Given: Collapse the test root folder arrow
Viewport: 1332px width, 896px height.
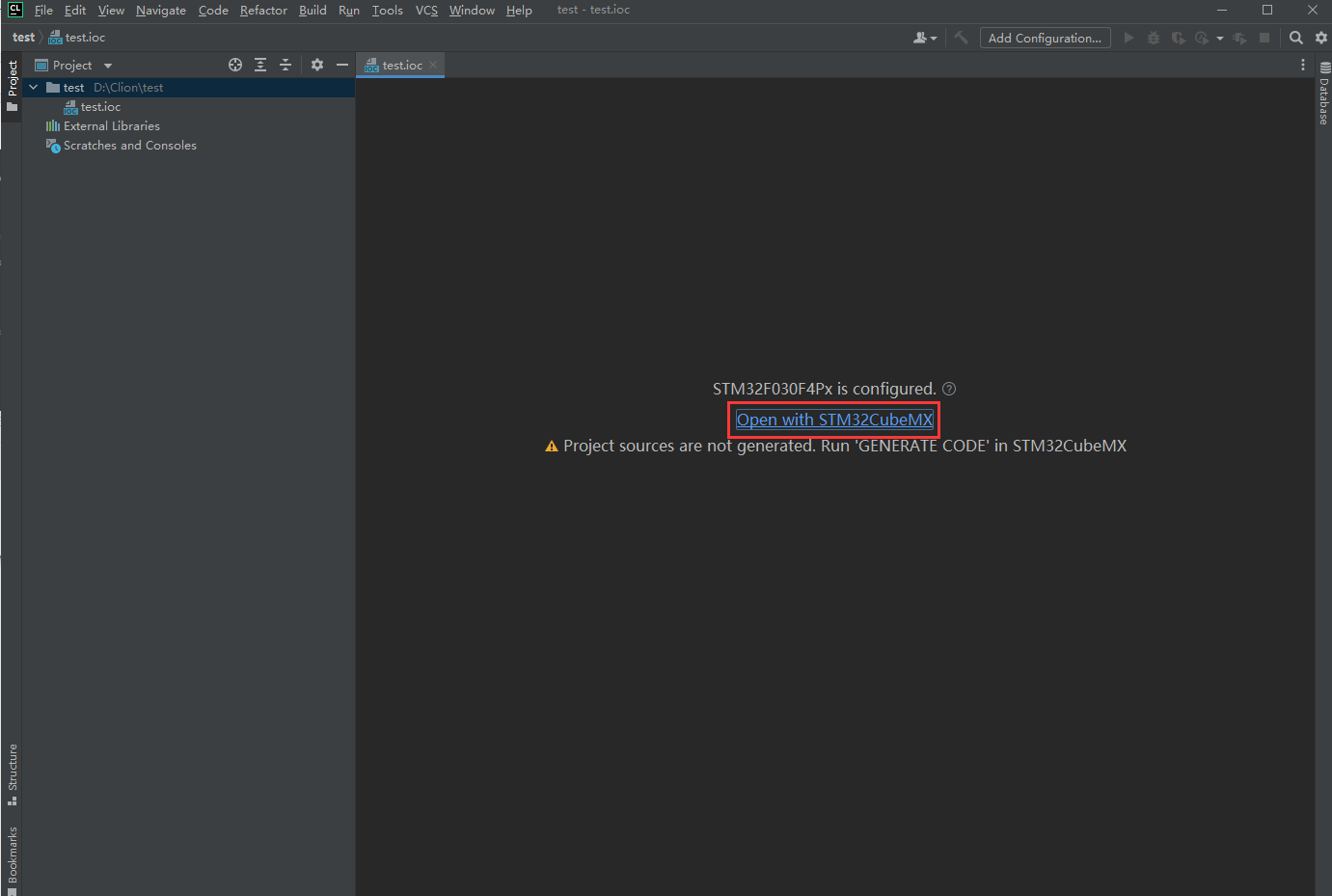Looking at the screenshot, I should point(34,87).
